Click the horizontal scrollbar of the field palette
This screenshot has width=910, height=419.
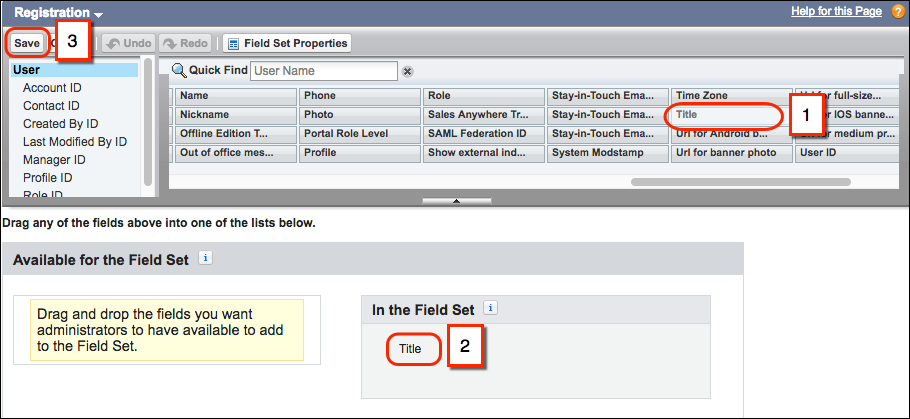coord(741,182)
